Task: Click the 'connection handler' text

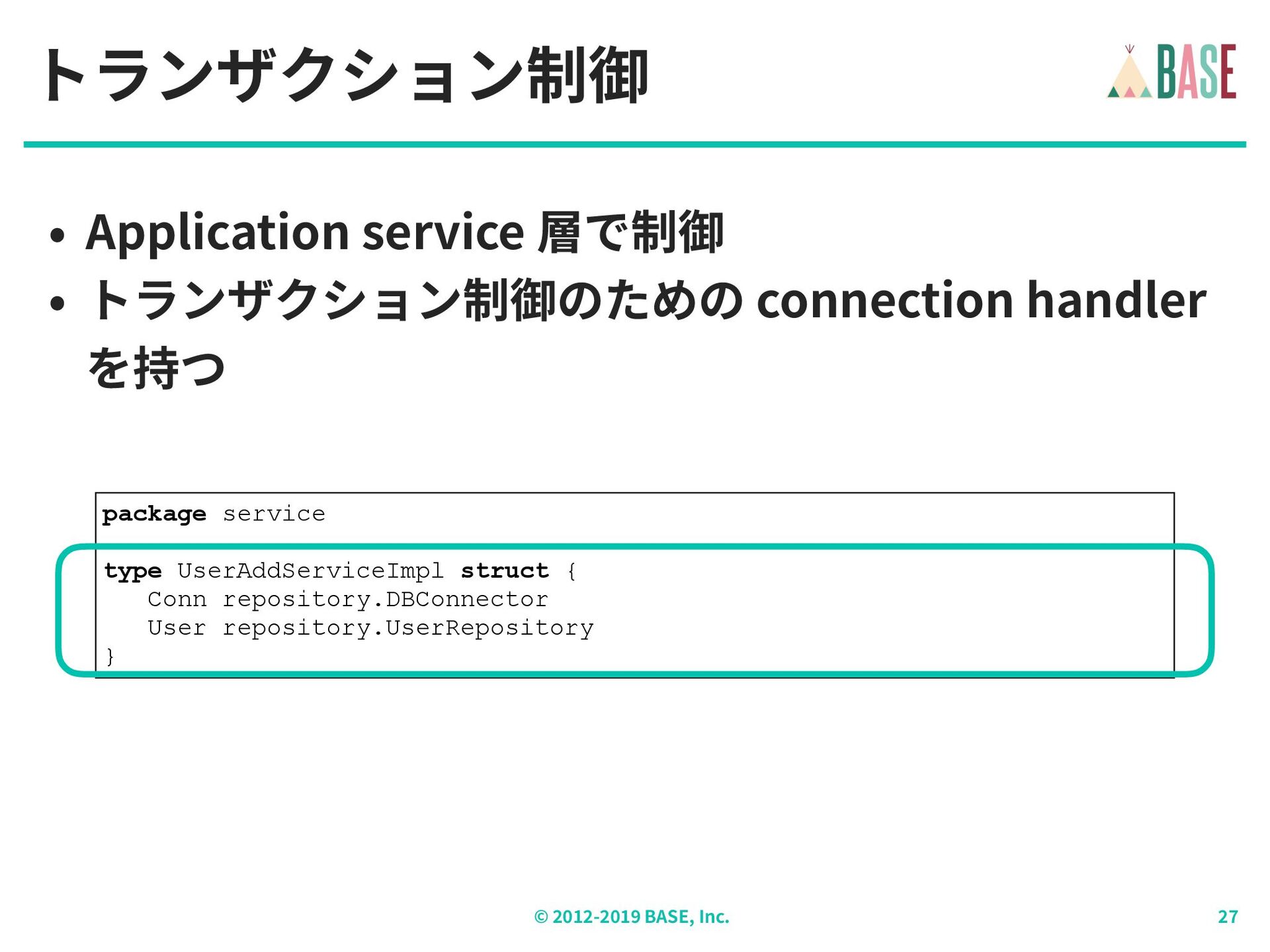Action: pos(981,300)
